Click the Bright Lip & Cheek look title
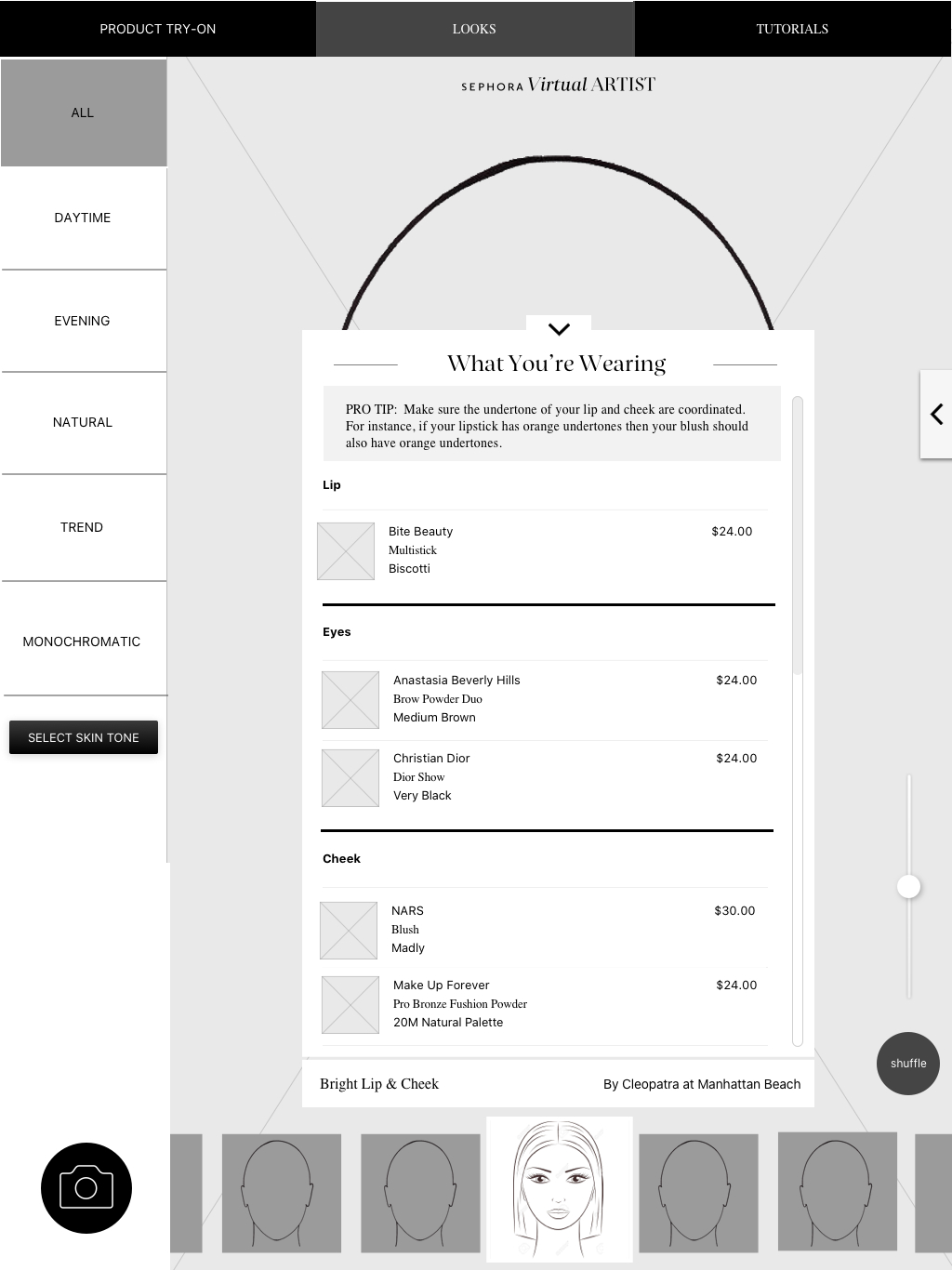Viewport: 952px width, 1270px height. (x=379, y=1084)
